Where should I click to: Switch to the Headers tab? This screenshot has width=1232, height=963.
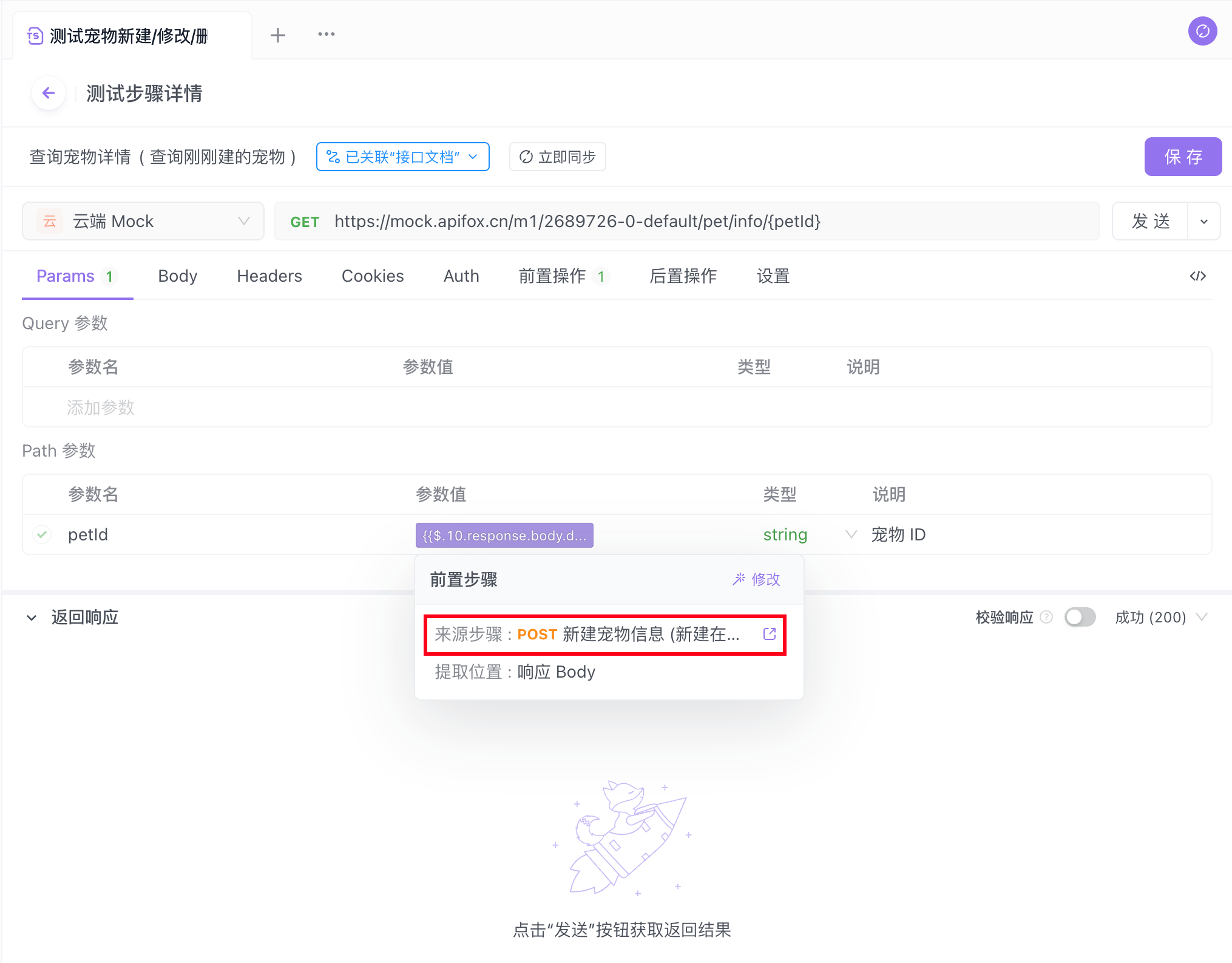[x=269, y=276]
